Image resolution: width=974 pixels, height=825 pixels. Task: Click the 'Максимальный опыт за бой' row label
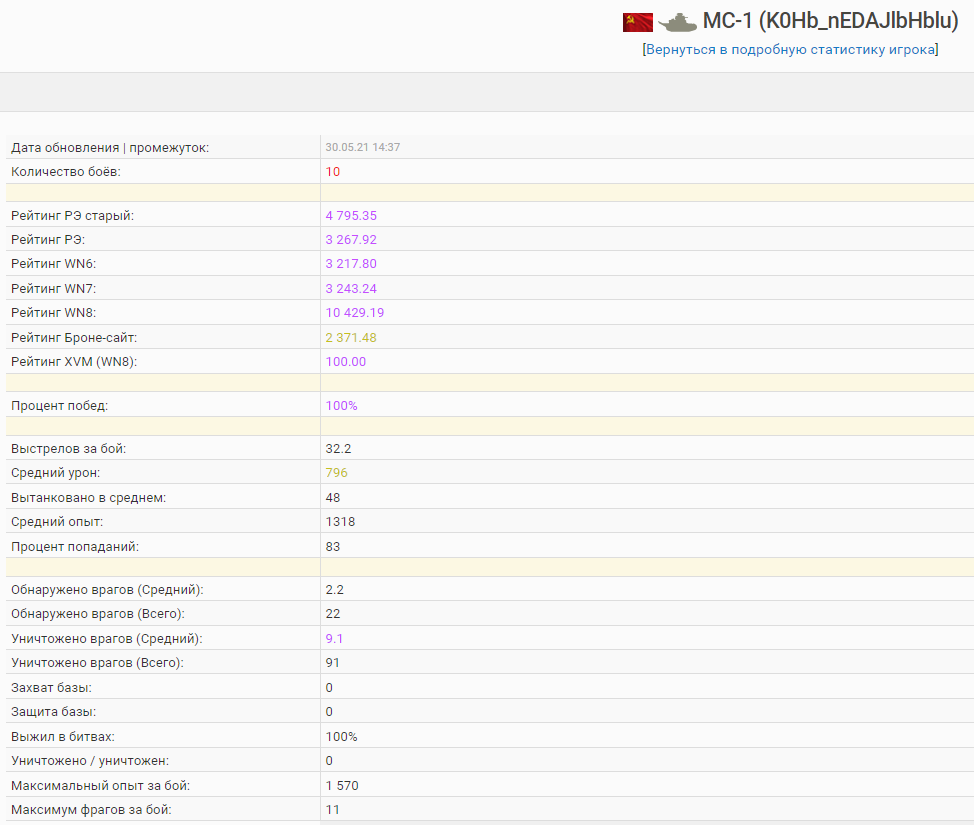click(100, 786)
